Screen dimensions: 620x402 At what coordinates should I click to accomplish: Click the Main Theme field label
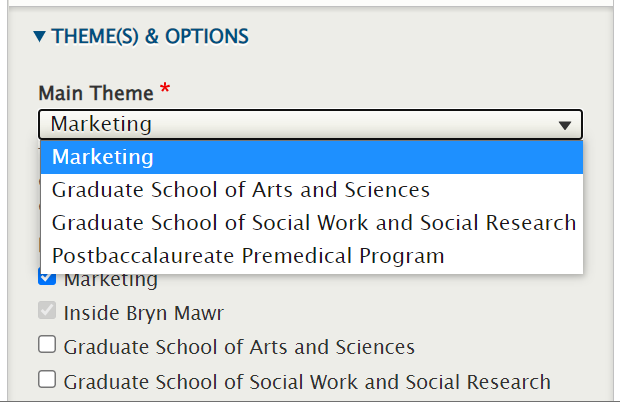pyautogui.click(x=96, y=93)
